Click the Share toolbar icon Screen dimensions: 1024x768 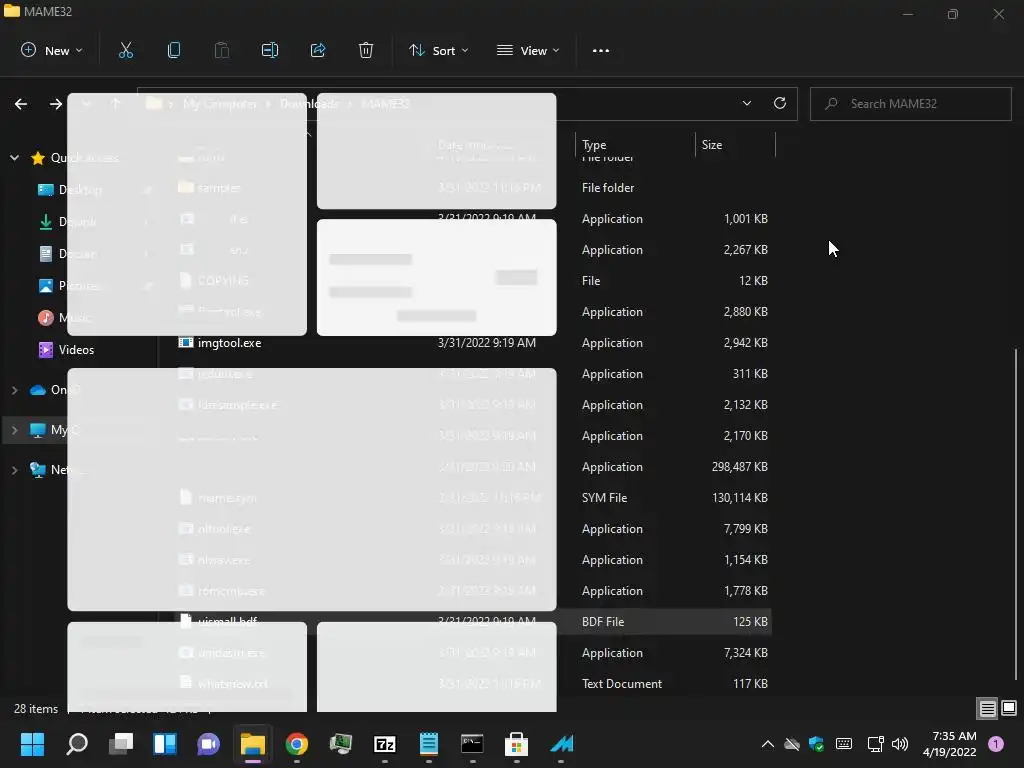pos(318,50)
